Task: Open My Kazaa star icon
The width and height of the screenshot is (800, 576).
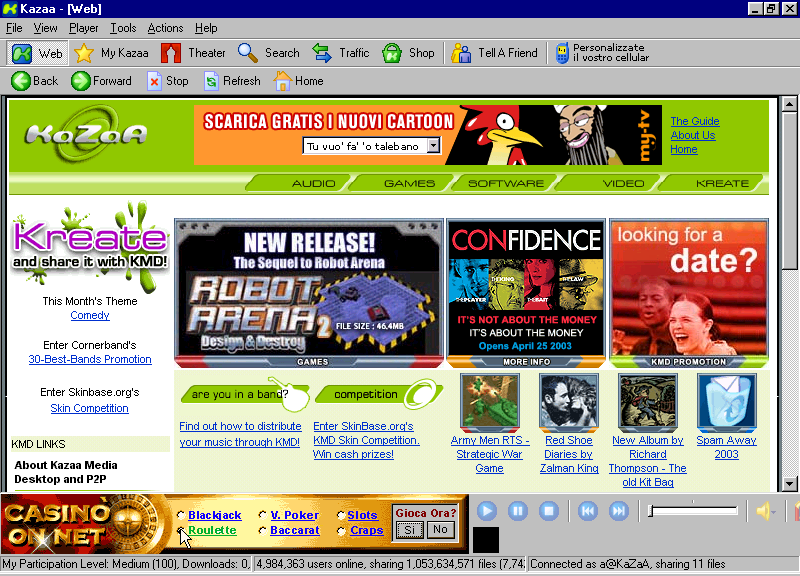Action: click(x=84, y=53)
